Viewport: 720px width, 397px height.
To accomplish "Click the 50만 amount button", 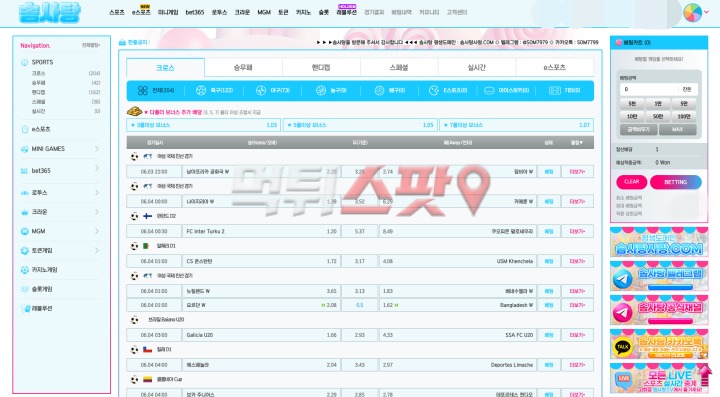I will 658,117.
